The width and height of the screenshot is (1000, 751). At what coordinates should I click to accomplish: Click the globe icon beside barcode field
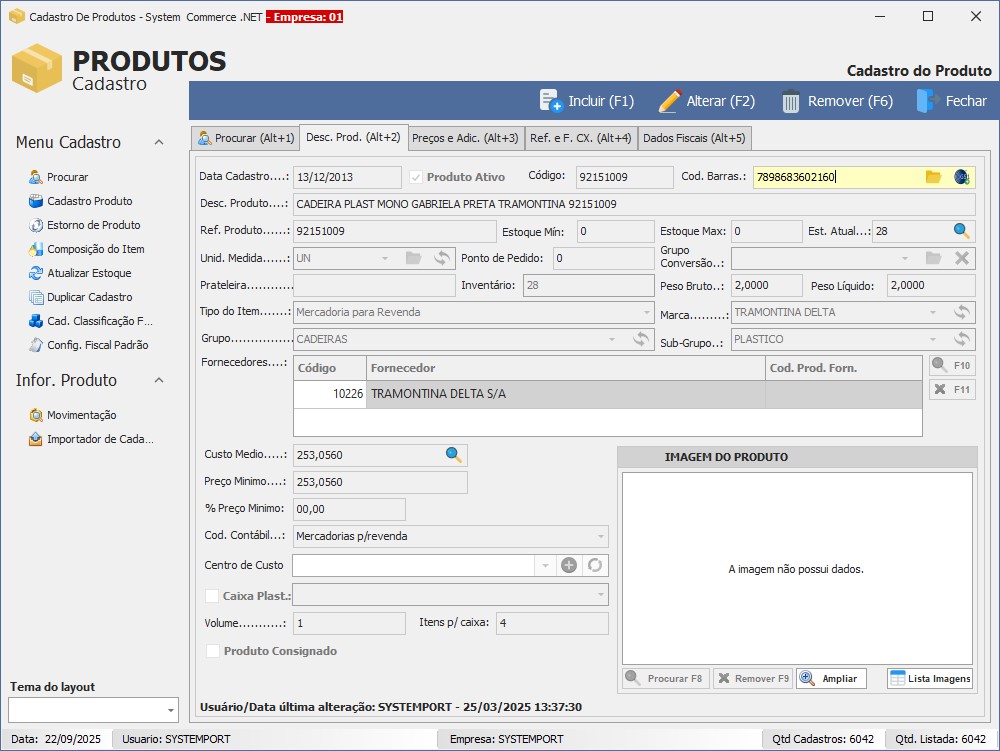click(961, 177)
